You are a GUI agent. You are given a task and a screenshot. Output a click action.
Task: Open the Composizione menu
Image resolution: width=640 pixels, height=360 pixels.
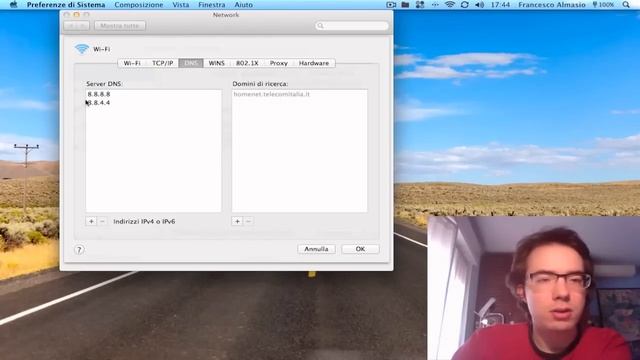tap(139, 5)
